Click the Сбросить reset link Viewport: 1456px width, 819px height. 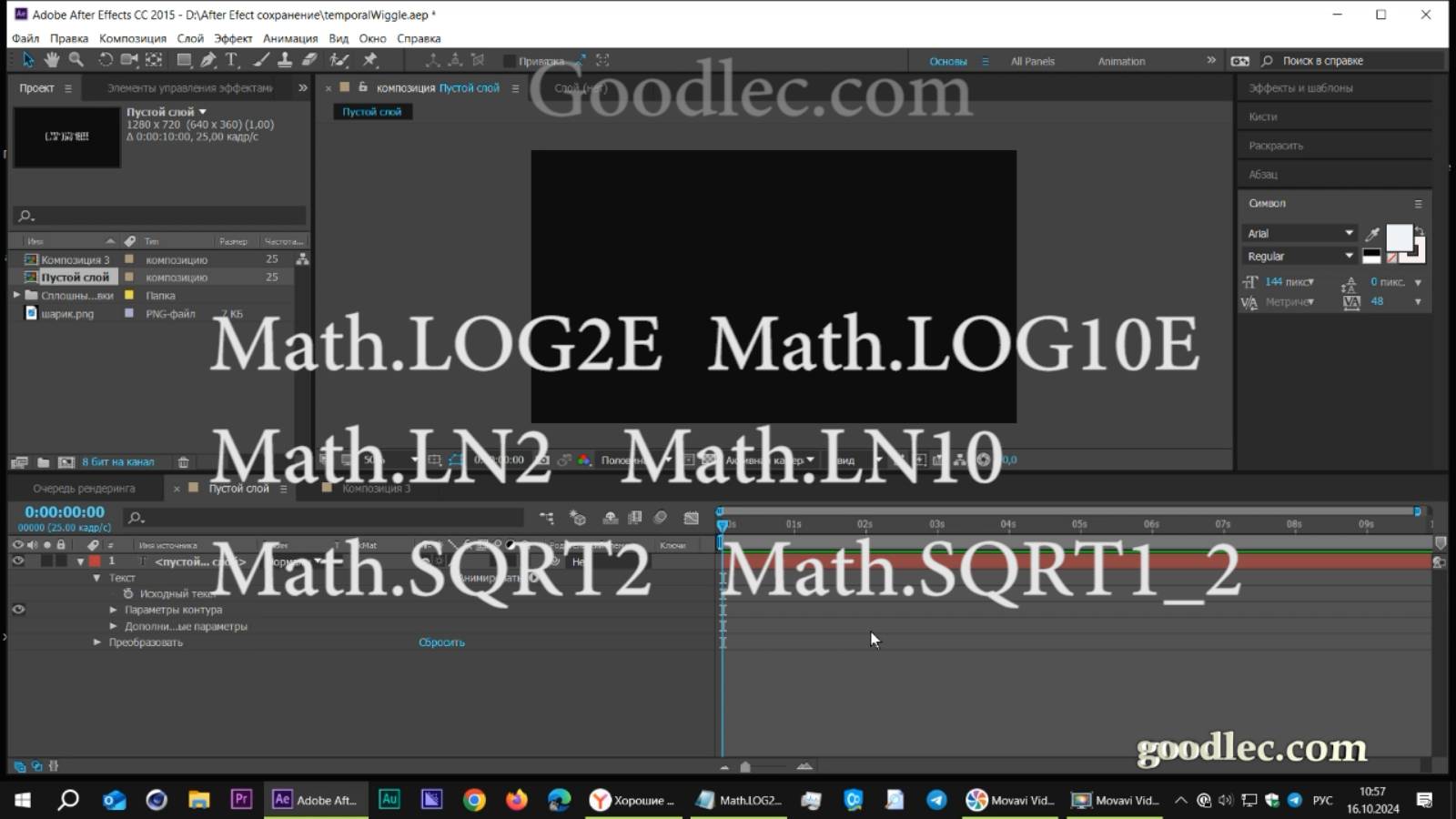pos(442,642)
